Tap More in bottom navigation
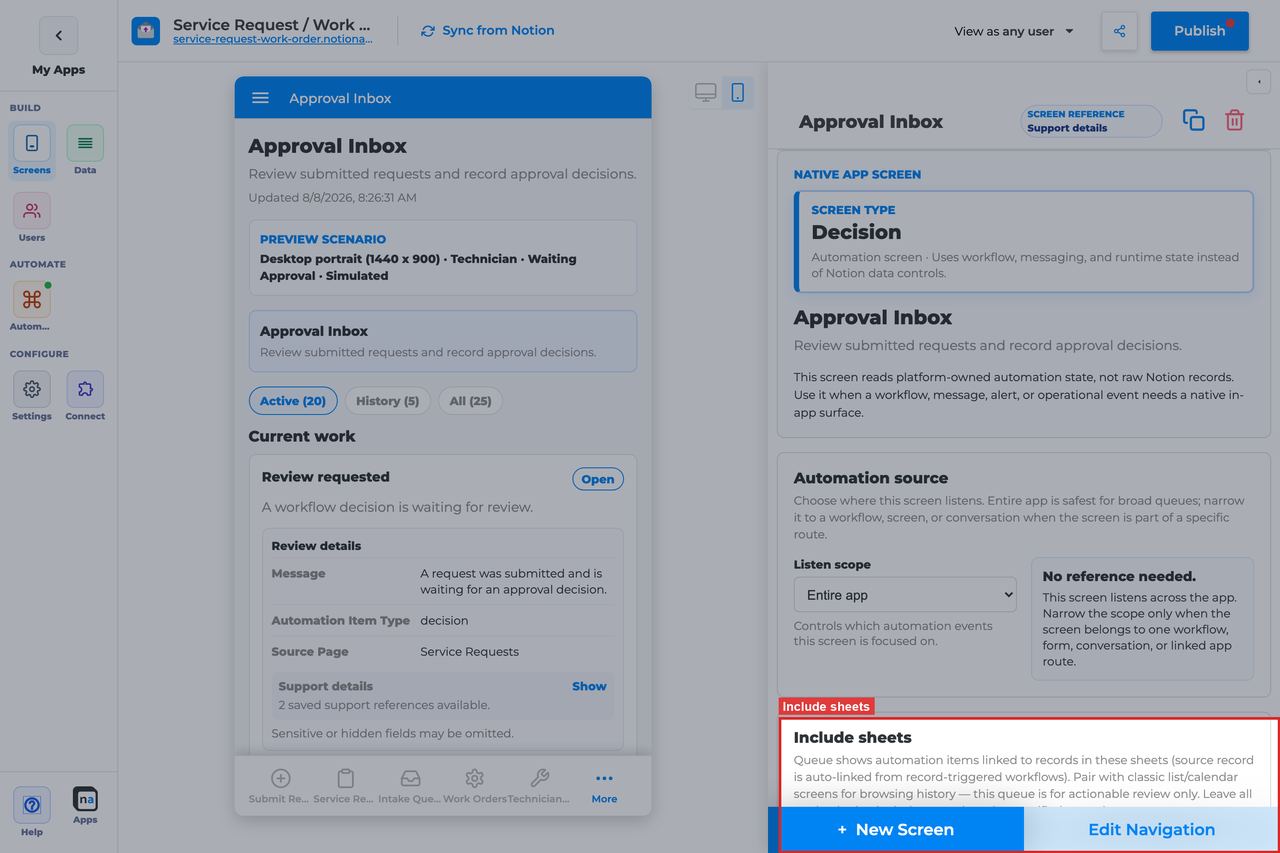 click(604, 786)
